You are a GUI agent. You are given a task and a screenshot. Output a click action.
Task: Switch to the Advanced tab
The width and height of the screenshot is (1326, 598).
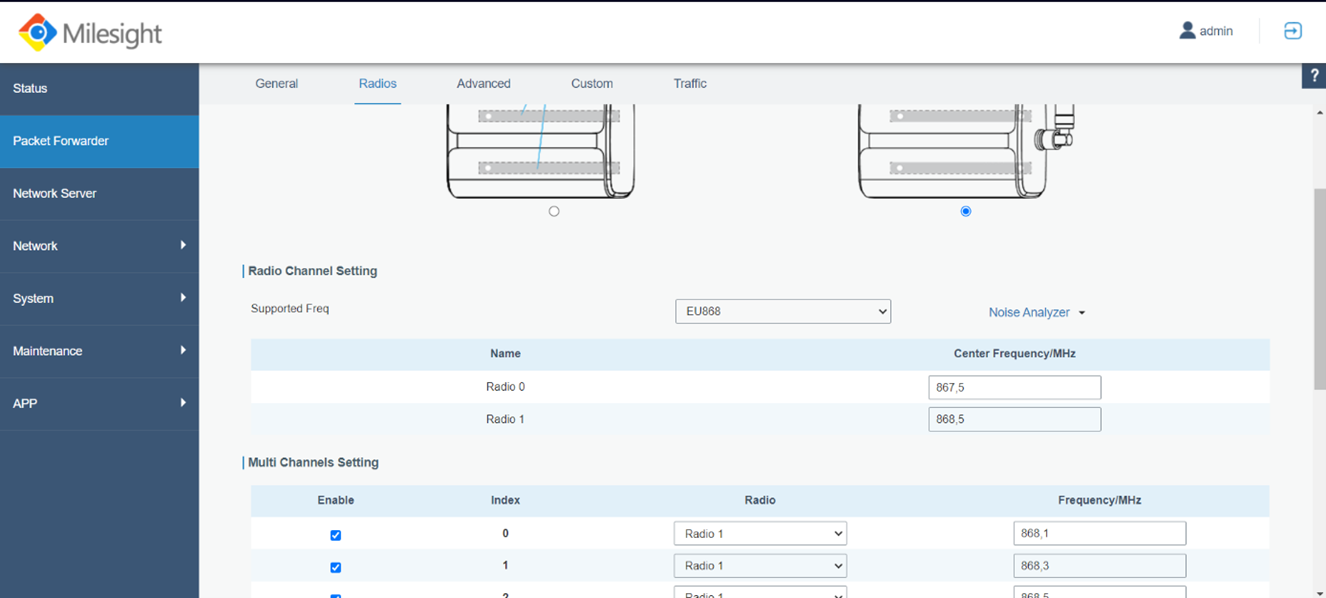483,84
